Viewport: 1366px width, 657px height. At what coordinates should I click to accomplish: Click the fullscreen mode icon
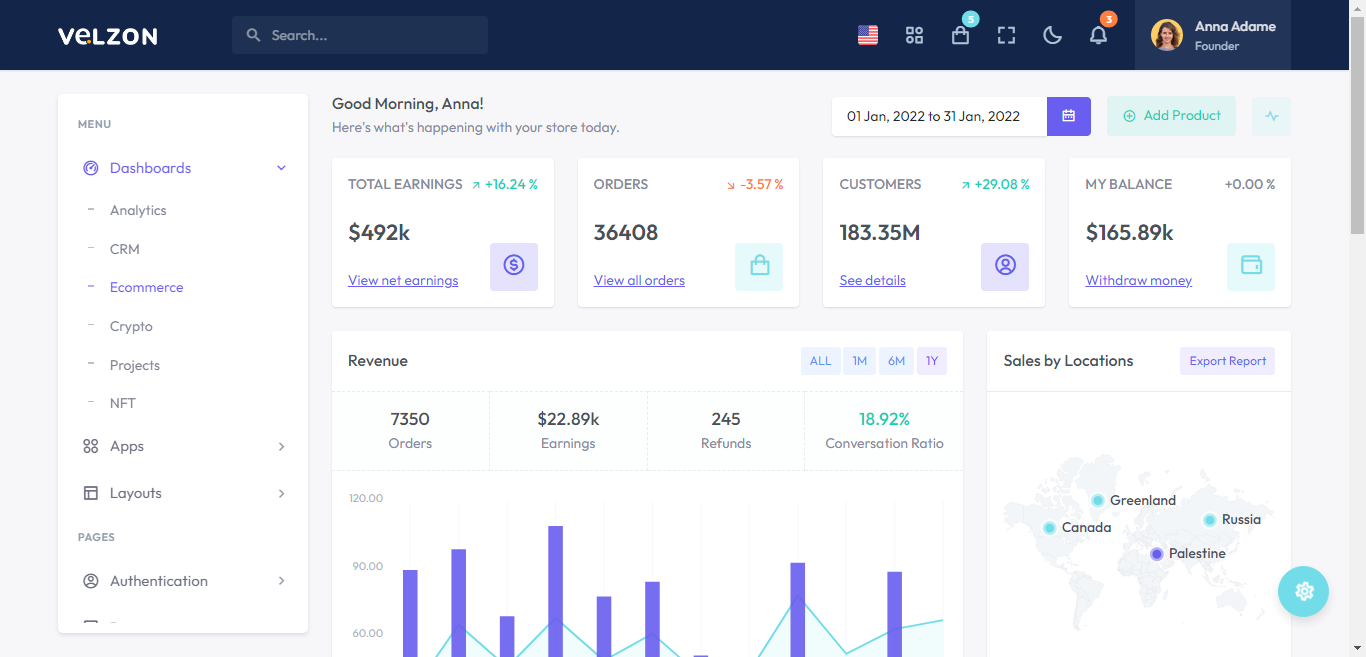click(1006, 35)
